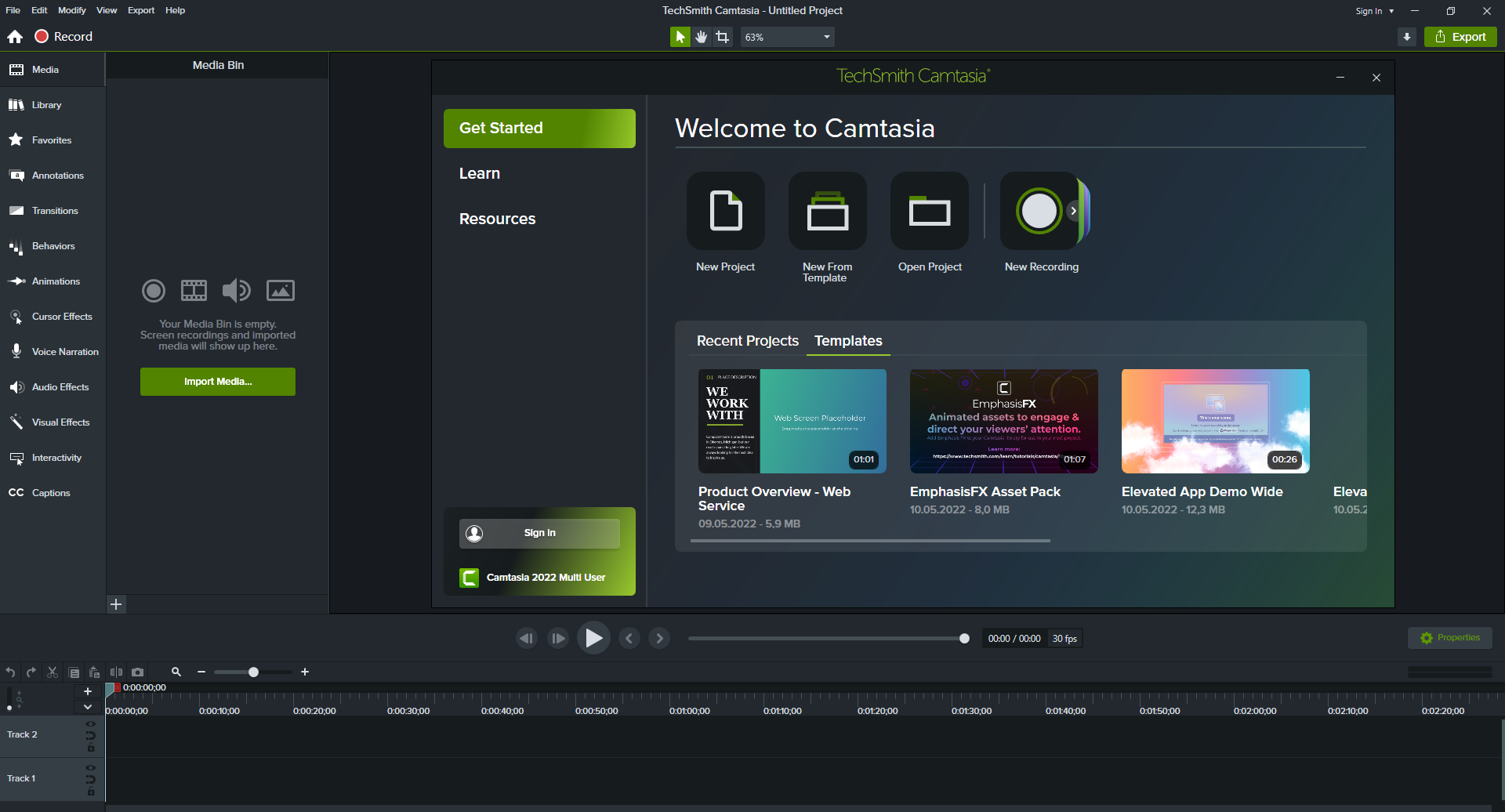Zoom out the timeline with minus button
This screenshot has height=812, width=1505.
click(x=201, y=672)
